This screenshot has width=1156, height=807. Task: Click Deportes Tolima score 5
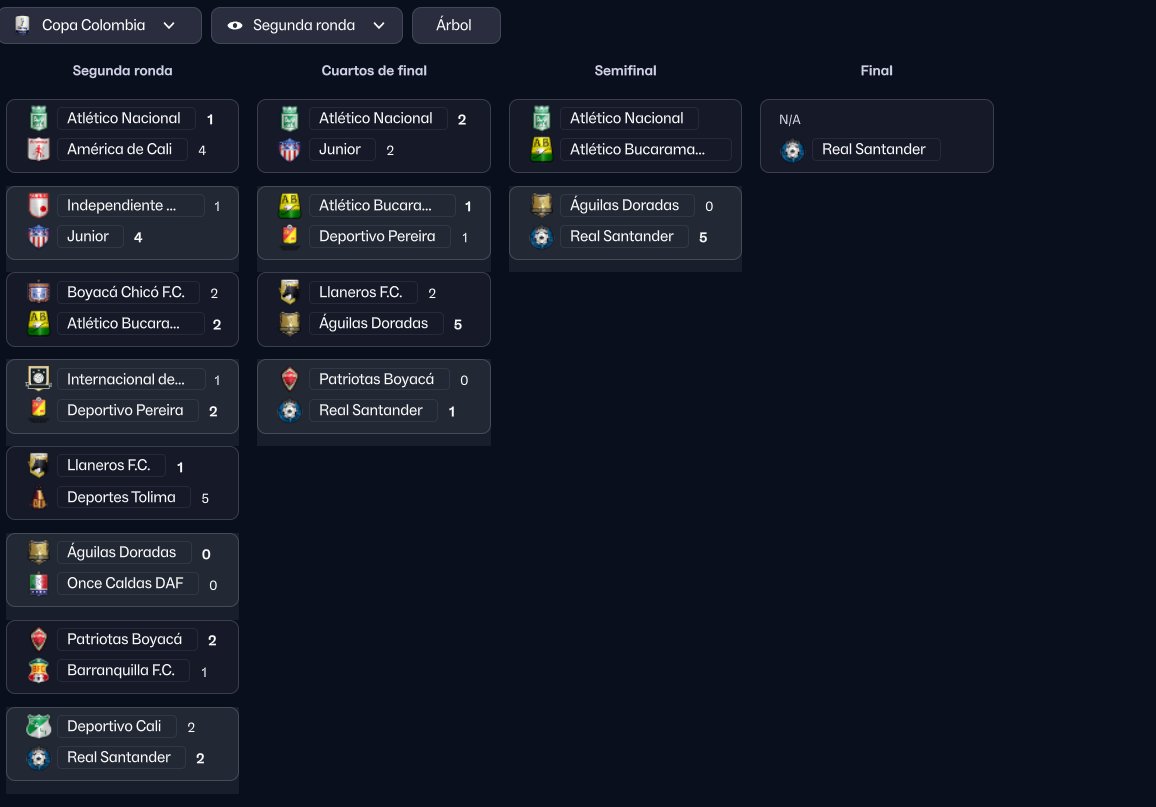[205, 498]
